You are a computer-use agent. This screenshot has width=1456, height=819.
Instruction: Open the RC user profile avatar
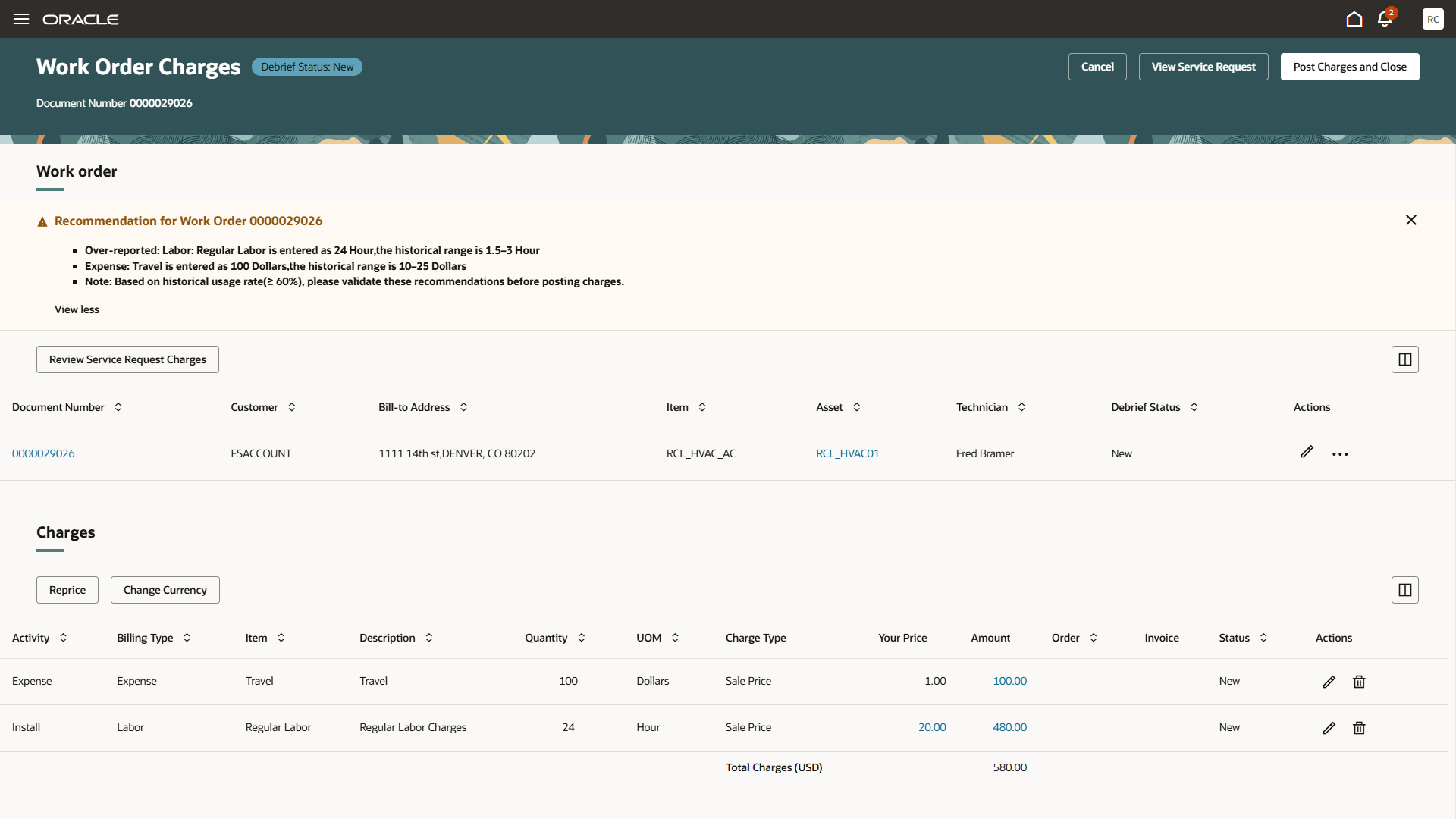1432,19
